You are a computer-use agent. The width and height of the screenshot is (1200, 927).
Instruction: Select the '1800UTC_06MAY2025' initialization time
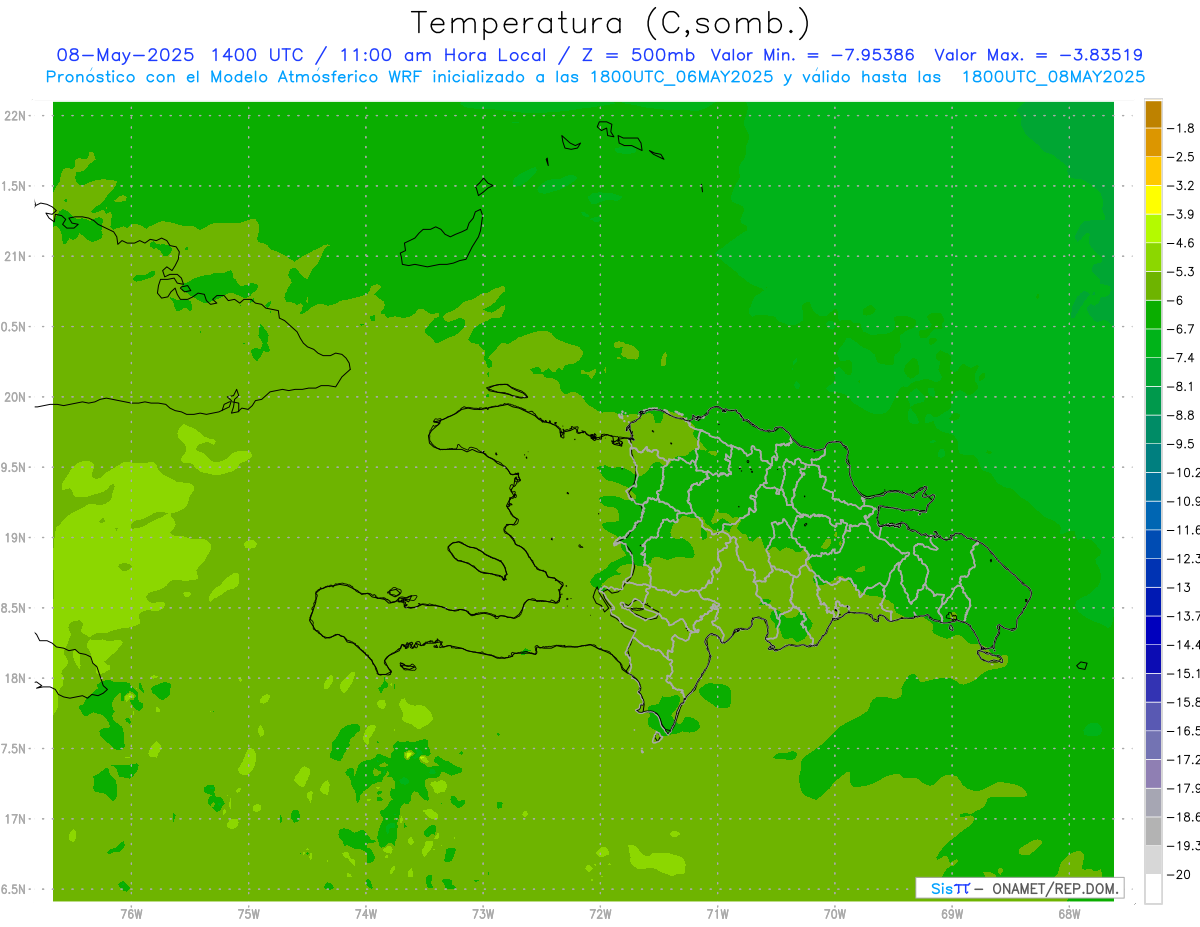(x=681, y=77)
